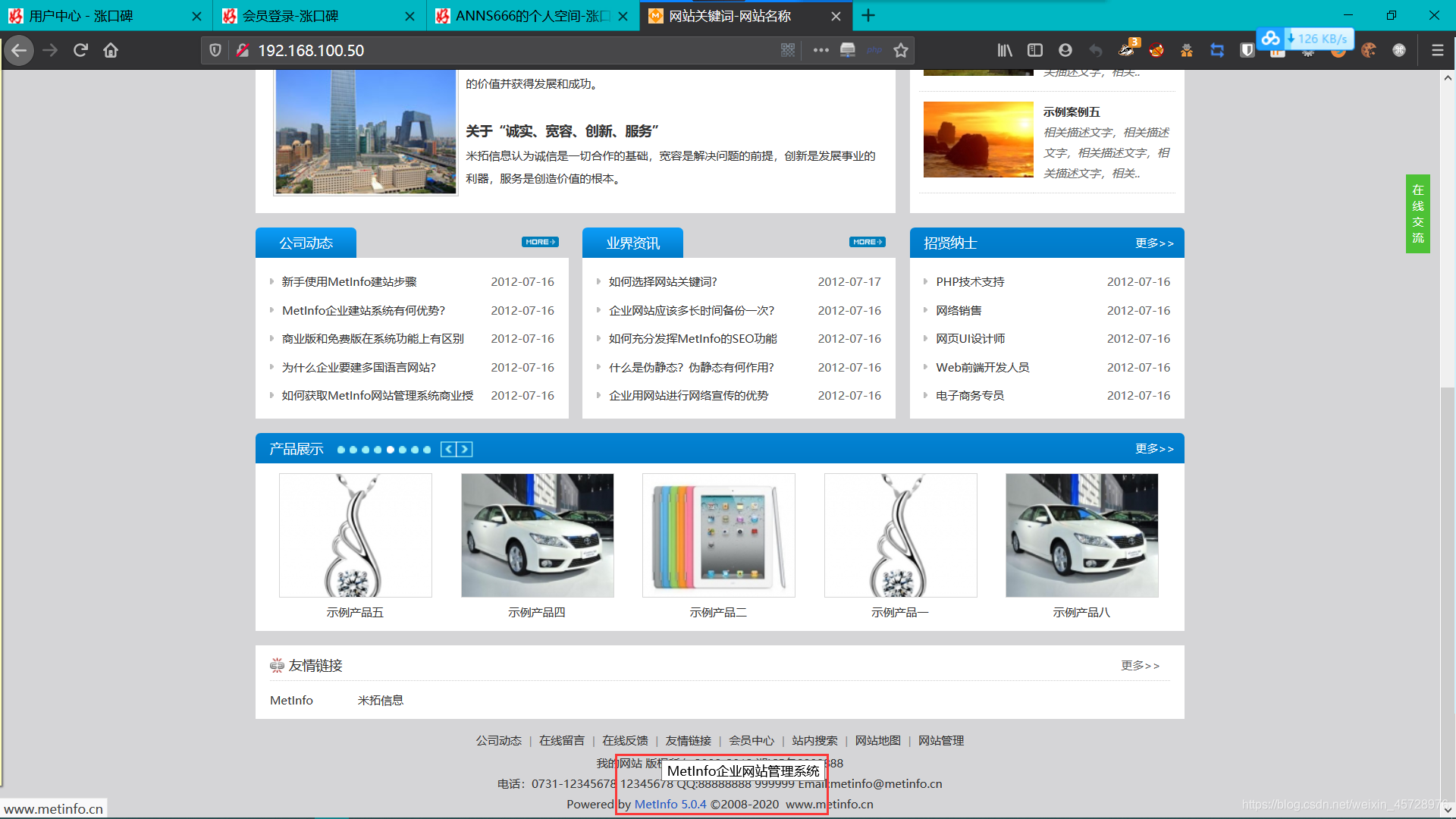Open article 新手使用MetInfo建站步骤
This screenshot has height=819, width=1456.
click(349, 281)
